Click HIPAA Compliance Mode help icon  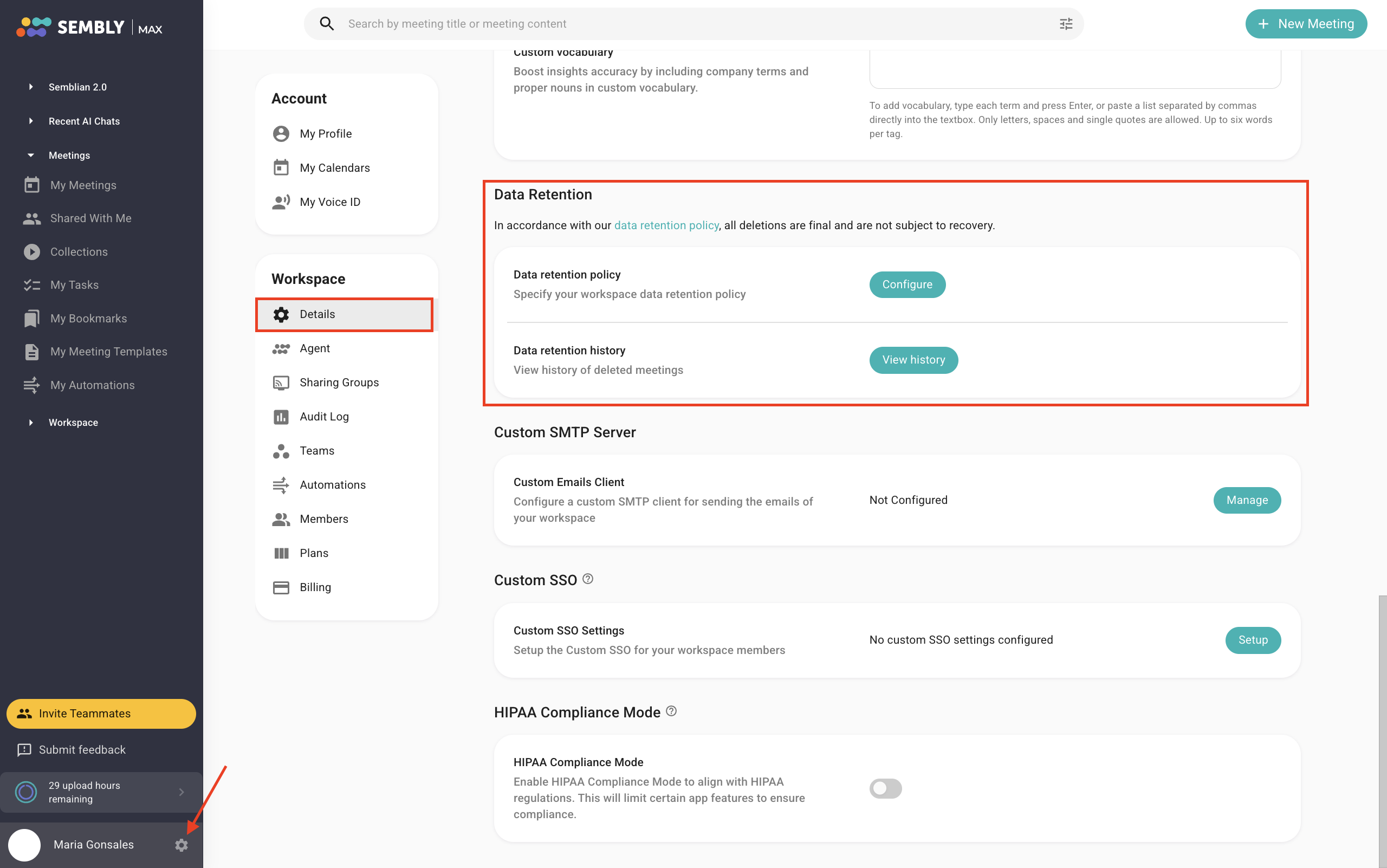(x=671, y=711)
